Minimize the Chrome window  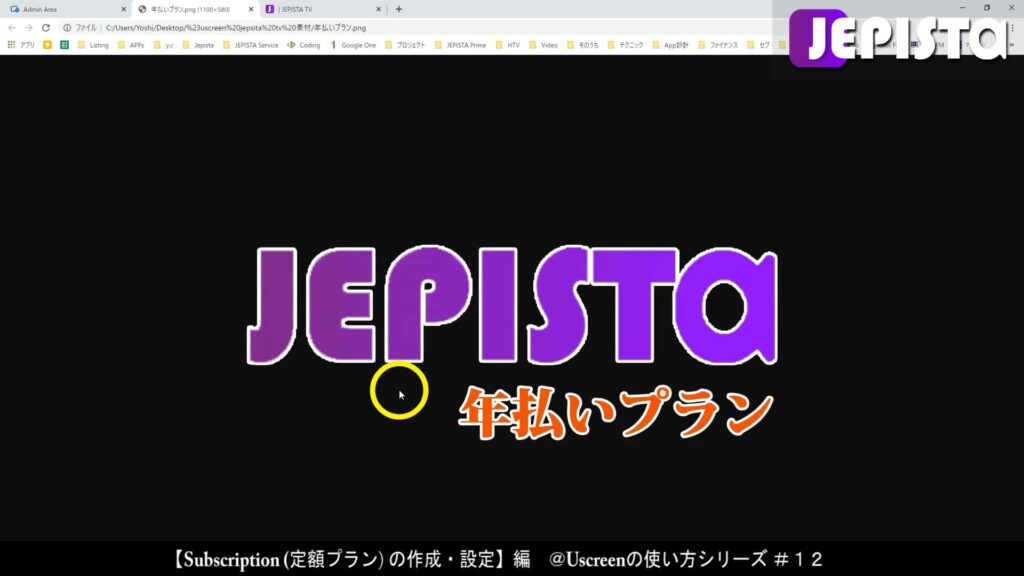click(x=962, y=8)
